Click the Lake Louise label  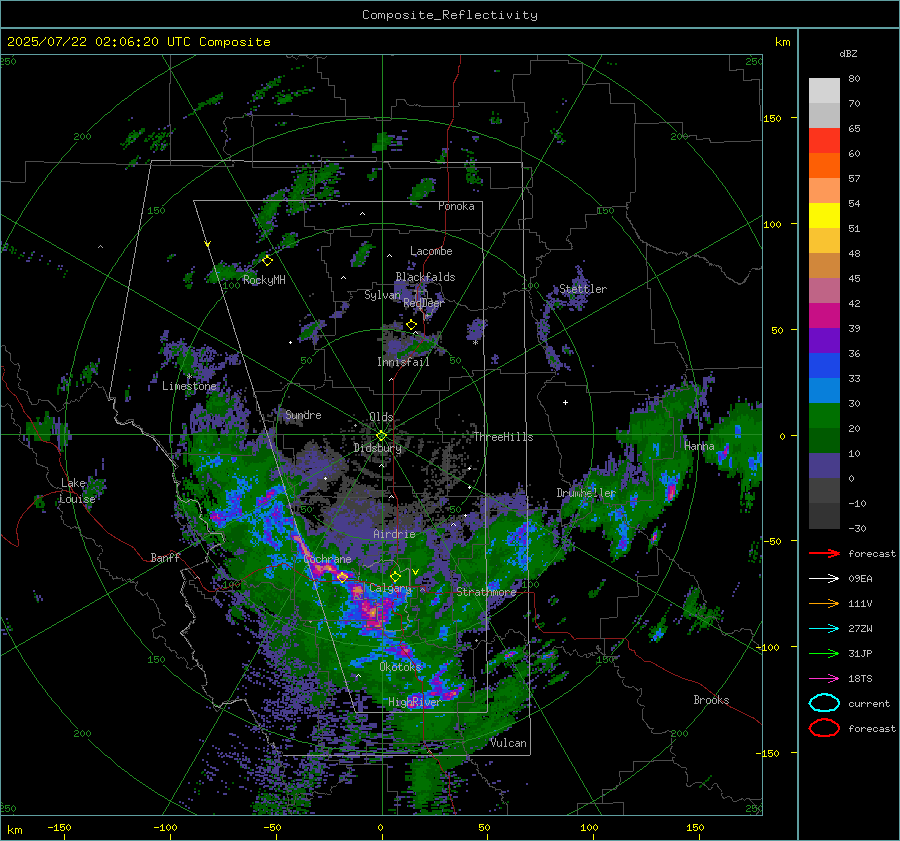click(77, 491)
